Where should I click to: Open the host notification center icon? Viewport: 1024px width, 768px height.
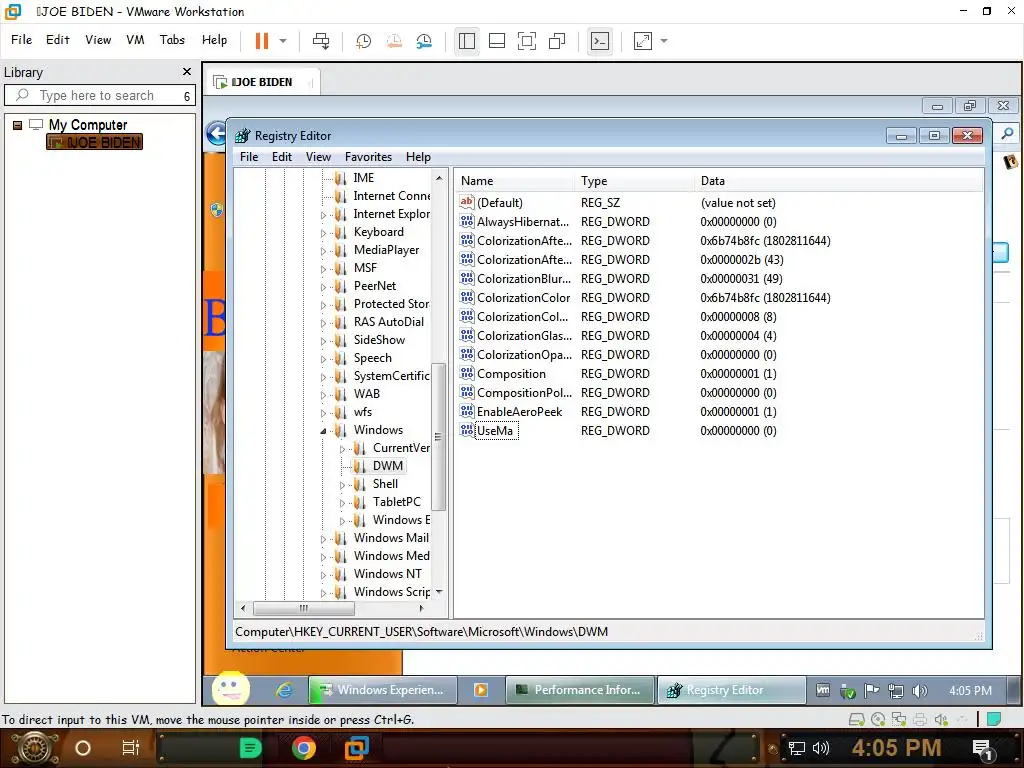982,748
